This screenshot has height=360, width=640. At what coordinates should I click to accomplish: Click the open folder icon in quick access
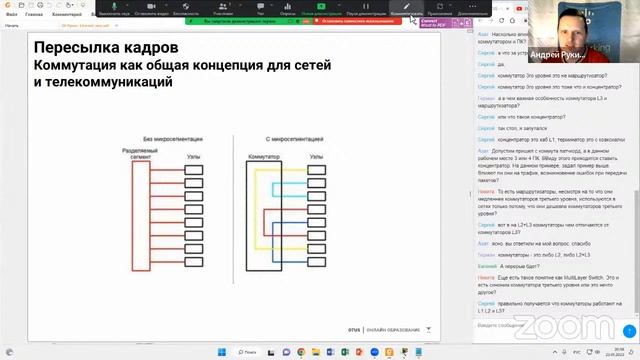click(21, 5)
